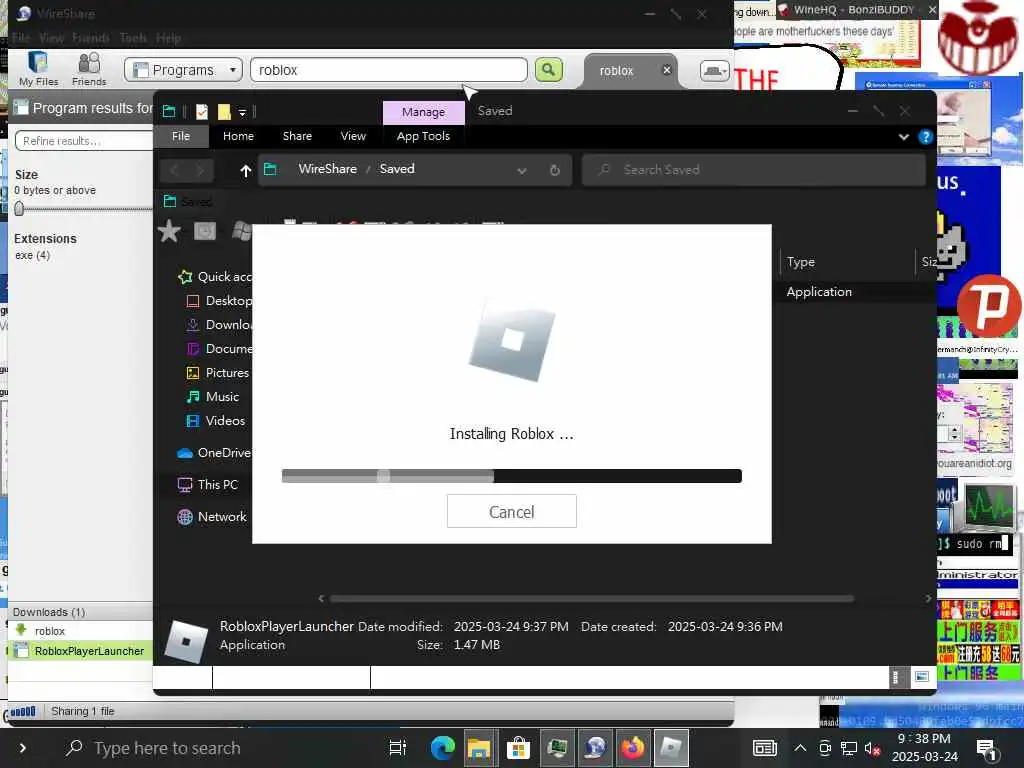Open WireShare Help menu
This screenshot has width=1024, height=768.
click(x=168, y=38)
